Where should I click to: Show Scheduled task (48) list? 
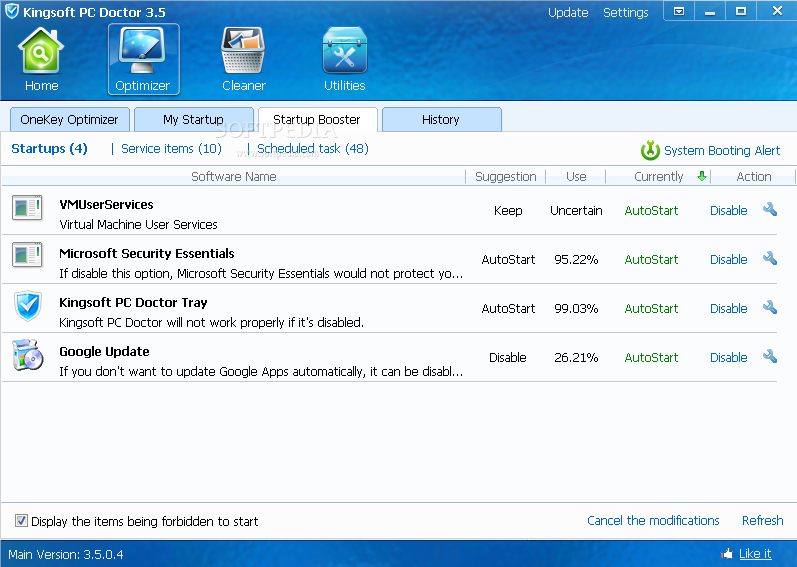[x=313, y=148]
